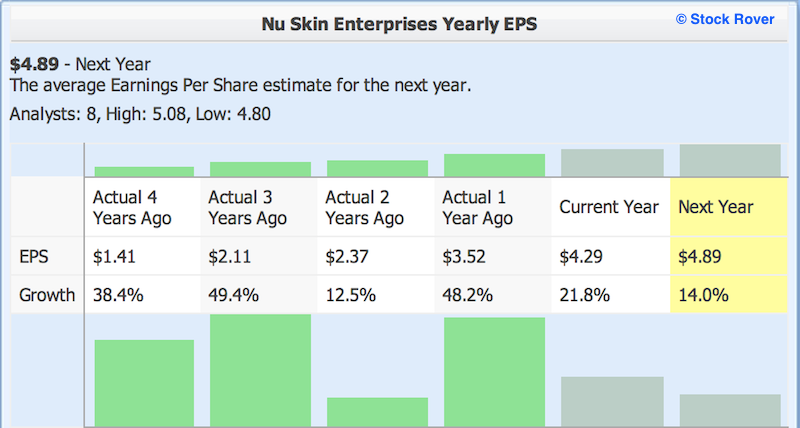Screen dimensions: 800x428
Task: Select the highlighted Next Year column header
Action: (x=729, y=207)
